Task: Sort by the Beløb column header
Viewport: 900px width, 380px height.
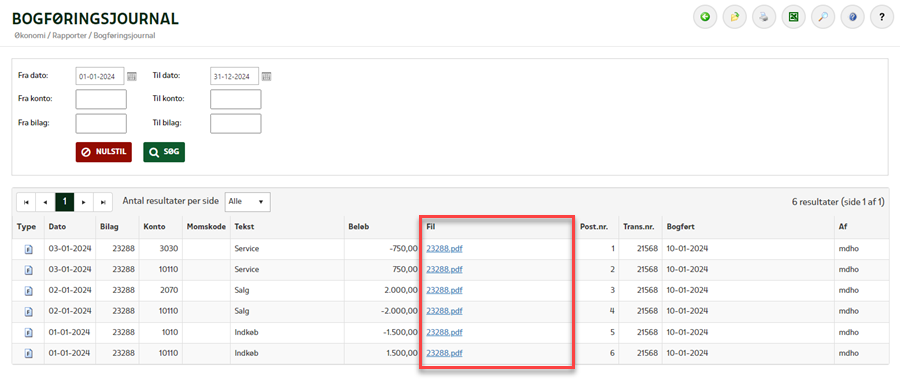Action: point(359,227)
